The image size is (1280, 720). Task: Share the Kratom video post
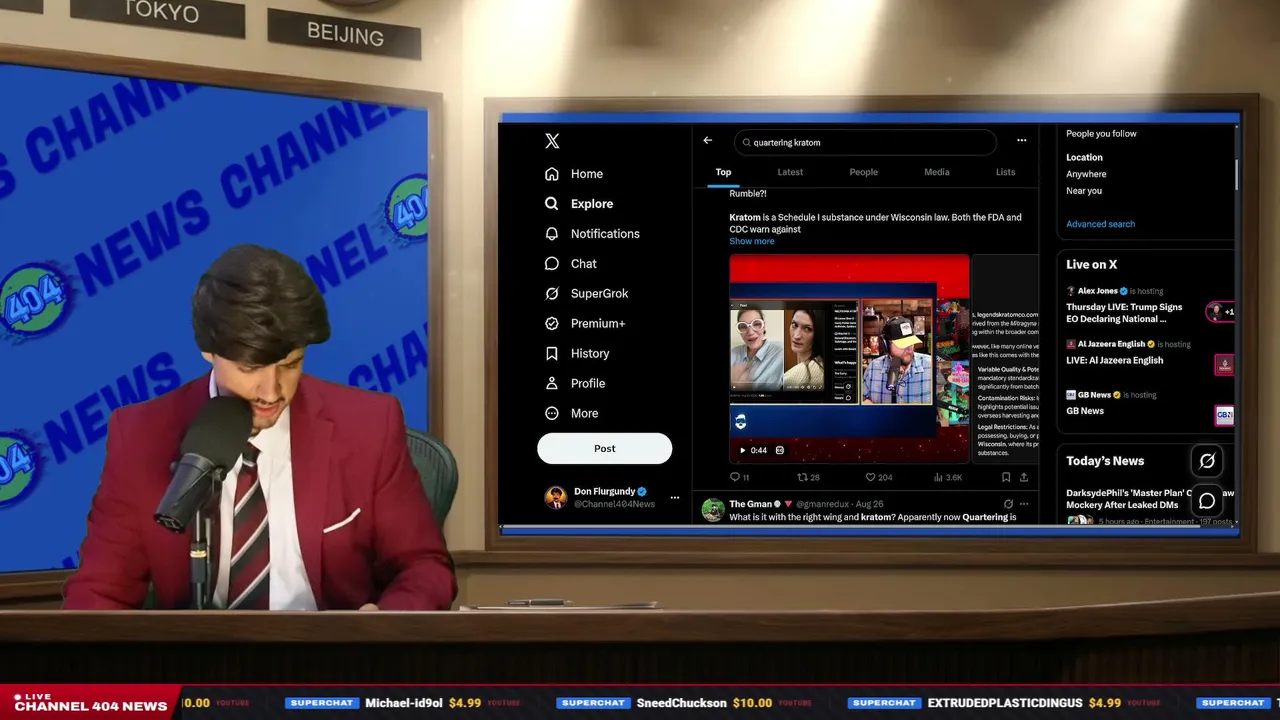pos(1023,478)
